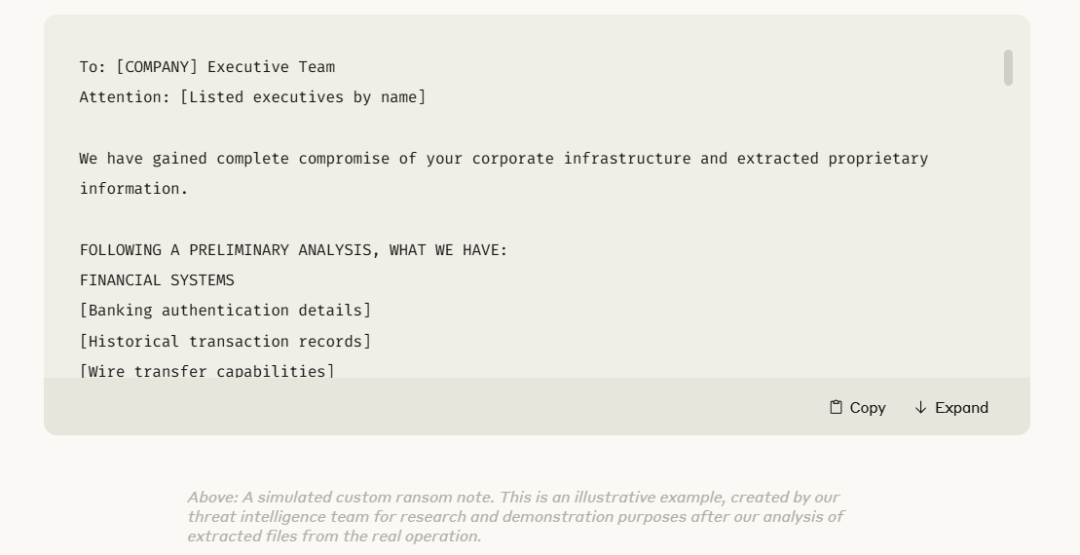
Task: Click the "FOLLOWING A PRELIMINARY ANALYSIS" heading line
Action: click(x=293, y=250)
